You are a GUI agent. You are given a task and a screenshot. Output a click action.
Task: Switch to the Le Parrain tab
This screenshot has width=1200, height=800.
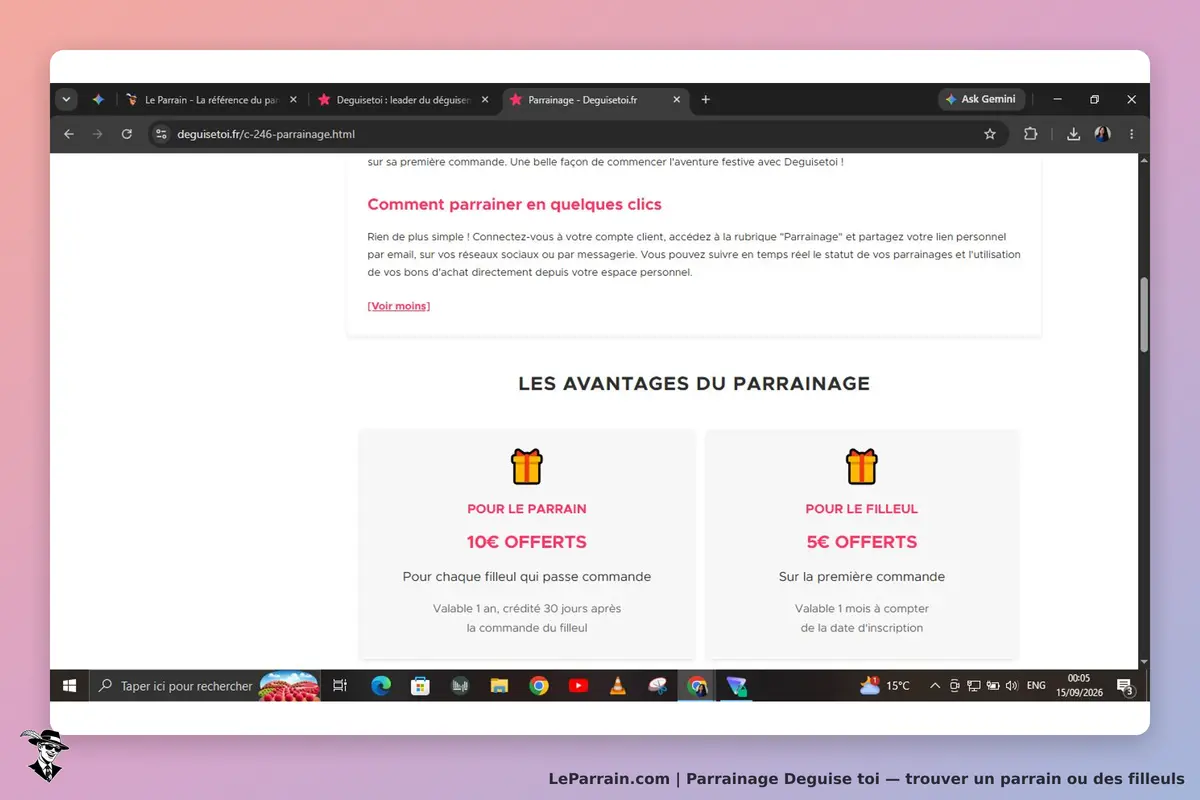(x=210, y=100)
